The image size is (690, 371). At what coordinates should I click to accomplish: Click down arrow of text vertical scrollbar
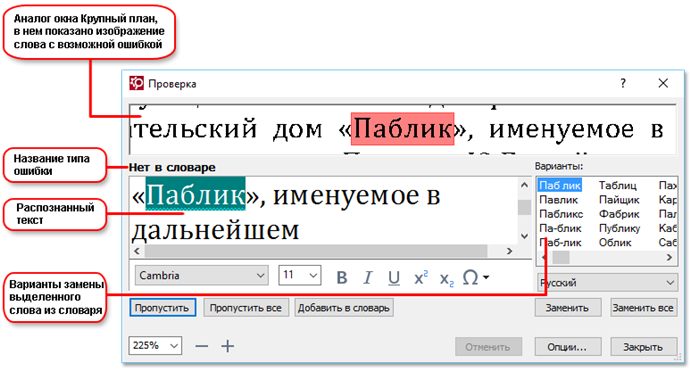click(x=524, y=236)
